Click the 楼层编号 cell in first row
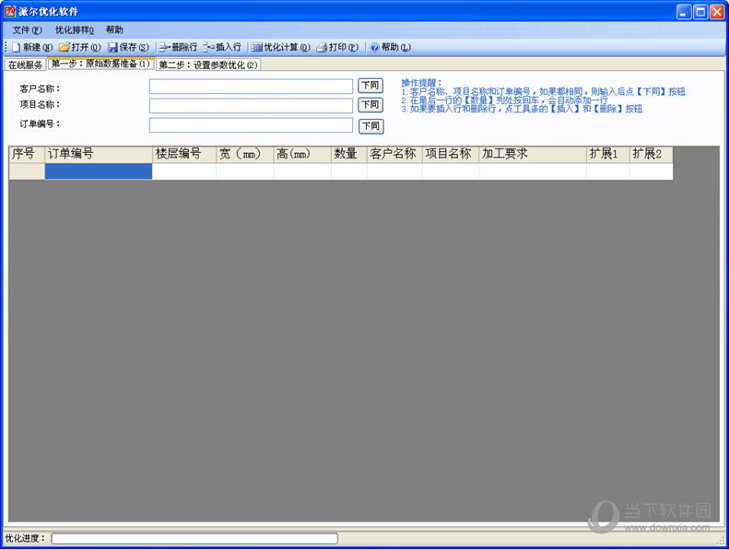 (185, 171)
